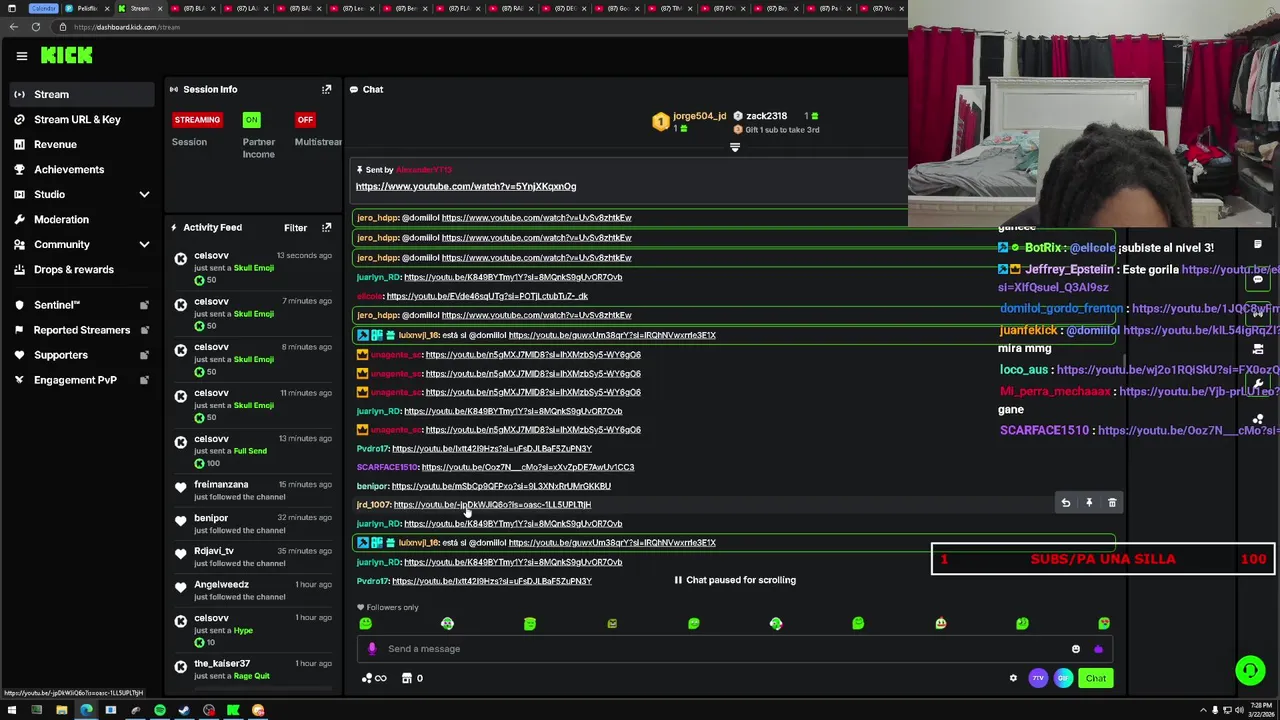Click the reply arrow icon on hovered message
The image size is (1280, 720).
[1066, 503]
